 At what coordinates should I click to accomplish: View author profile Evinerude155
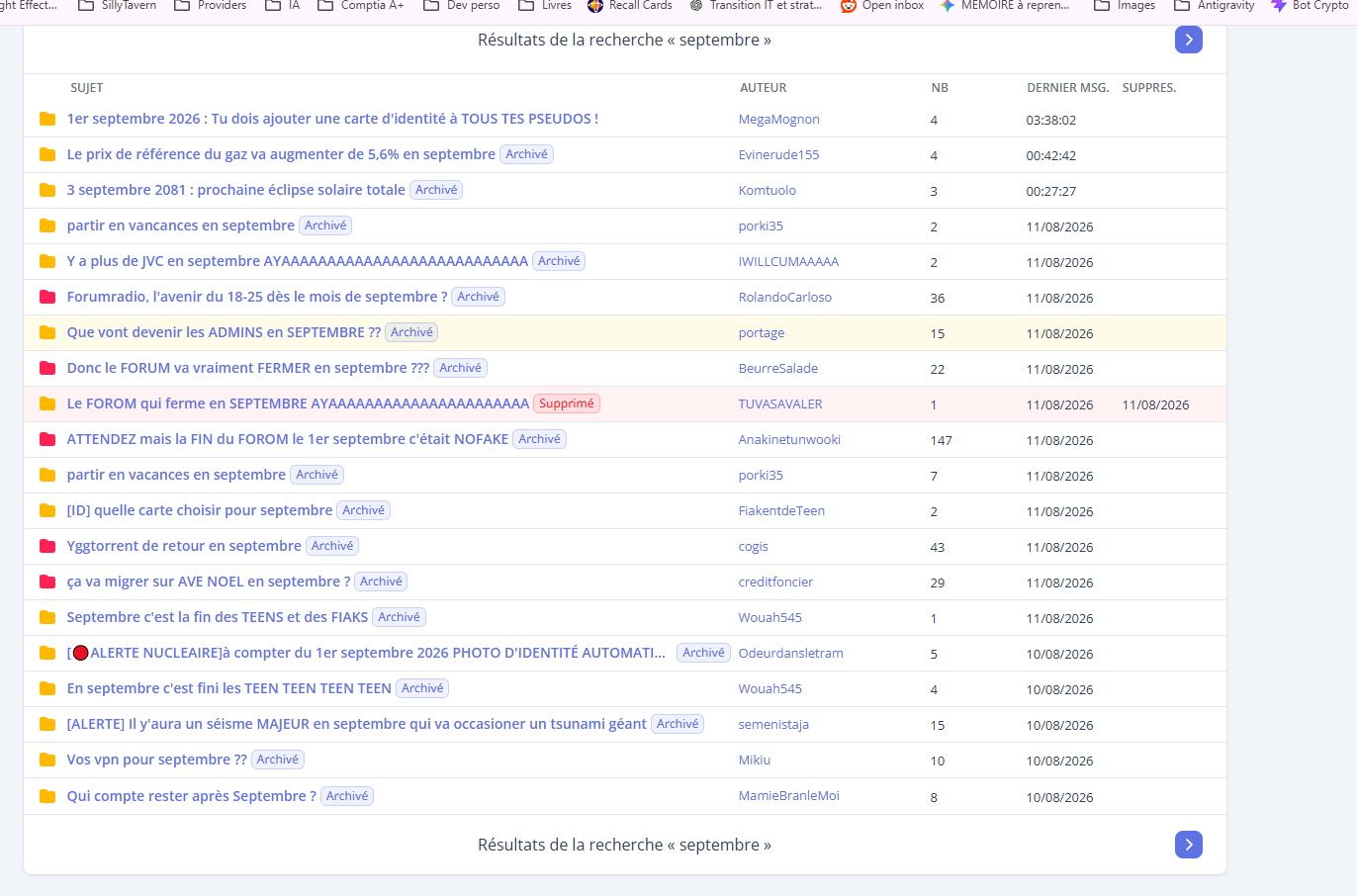[779, 155]
